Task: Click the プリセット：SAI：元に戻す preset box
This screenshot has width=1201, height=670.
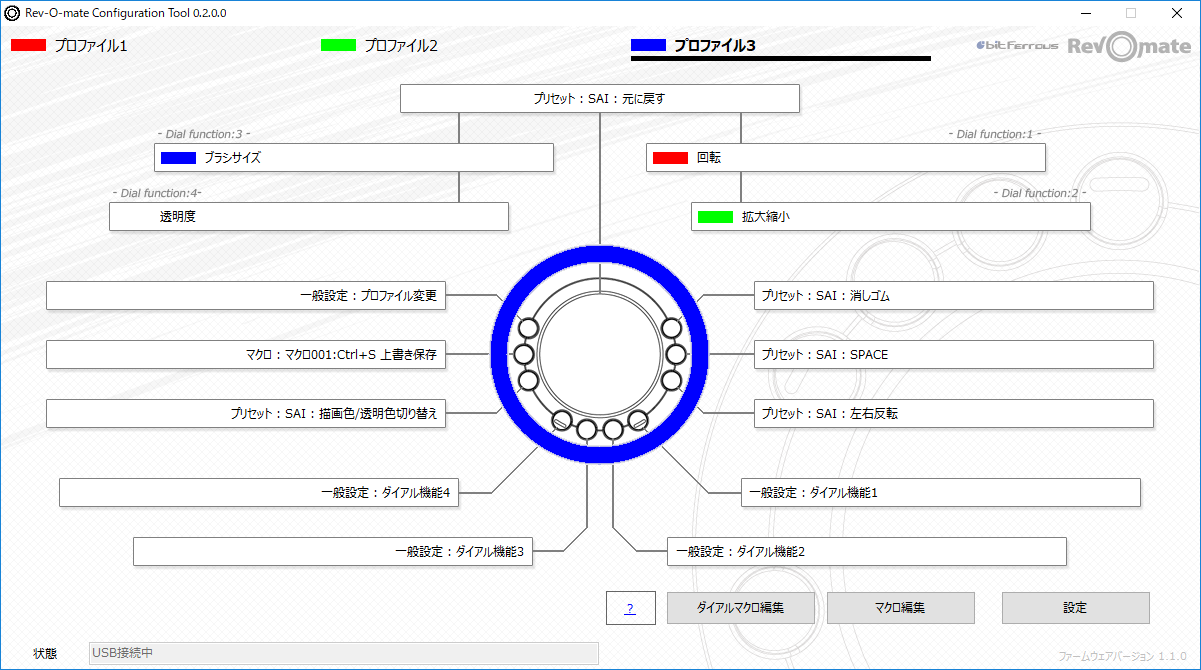Action: point(599,98)
